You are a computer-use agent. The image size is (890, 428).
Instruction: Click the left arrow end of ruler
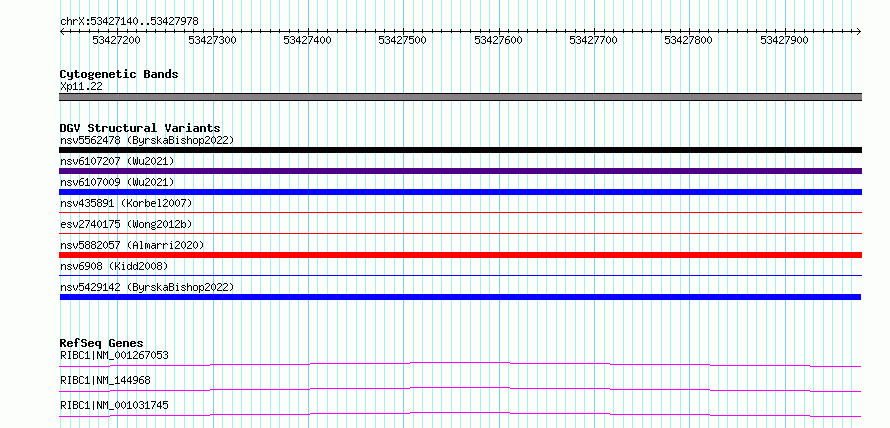[x=62, y=31]
